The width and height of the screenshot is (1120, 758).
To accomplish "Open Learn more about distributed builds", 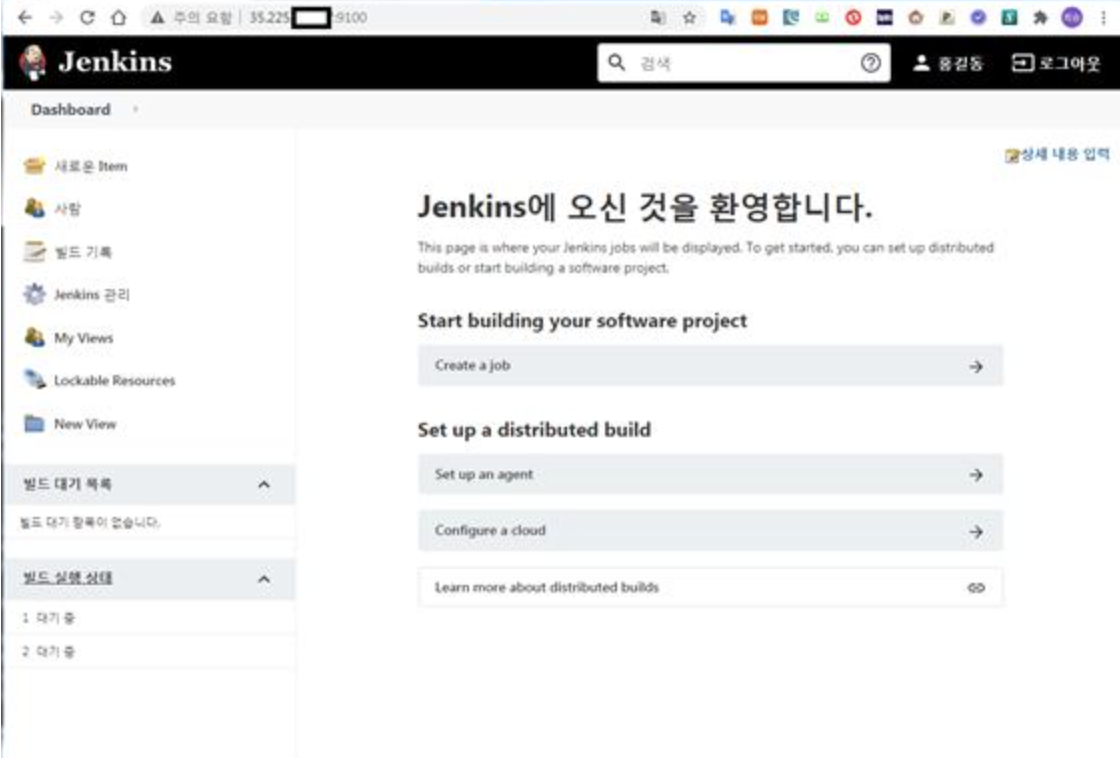I will coord(710,587).
